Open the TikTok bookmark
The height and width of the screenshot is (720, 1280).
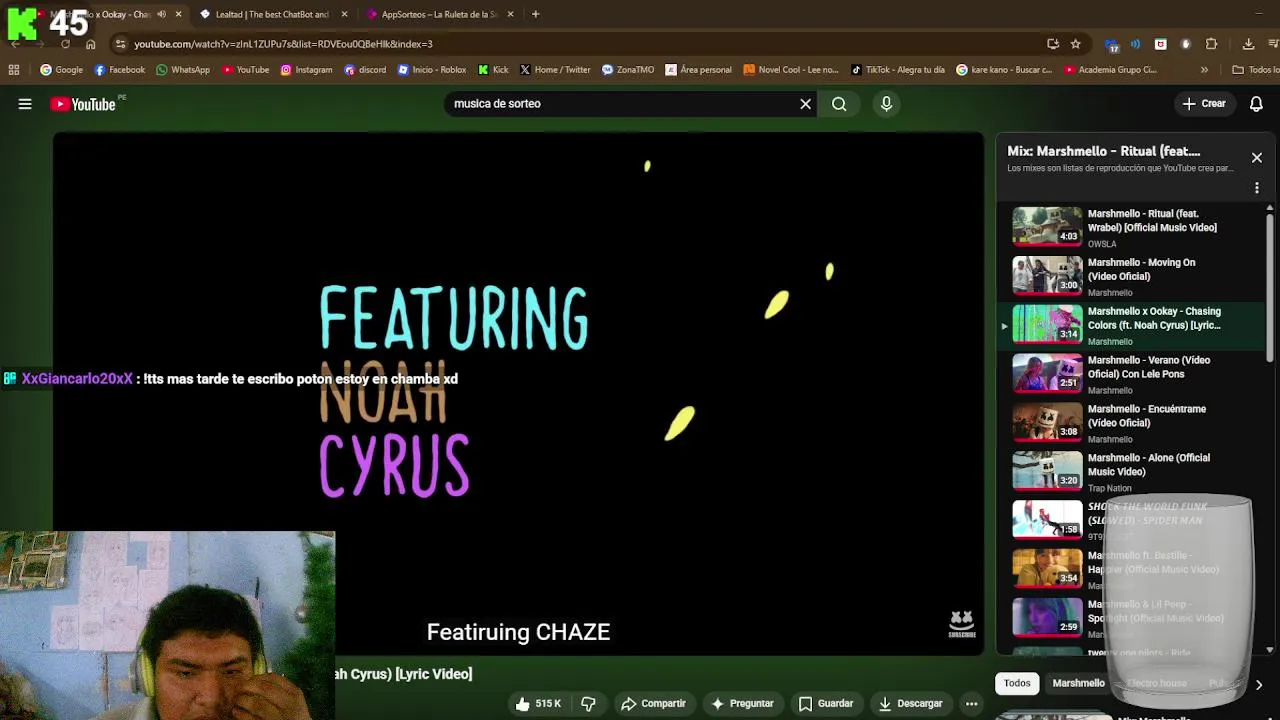[898, 70]
